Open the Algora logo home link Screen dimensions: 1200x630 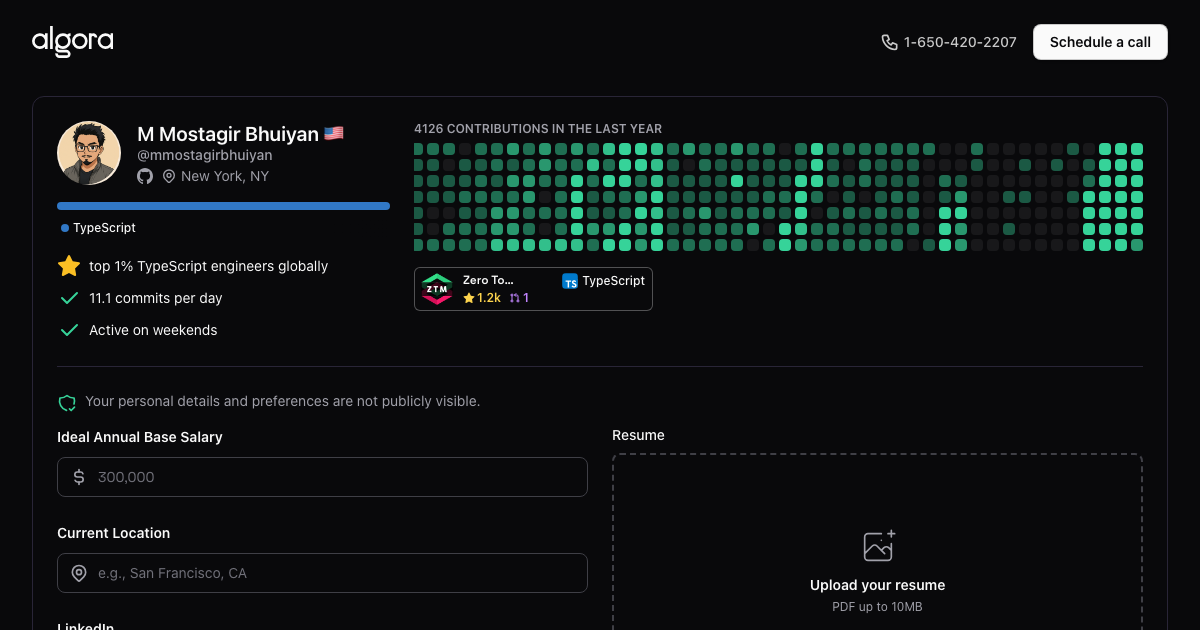[x=72, y=42]
